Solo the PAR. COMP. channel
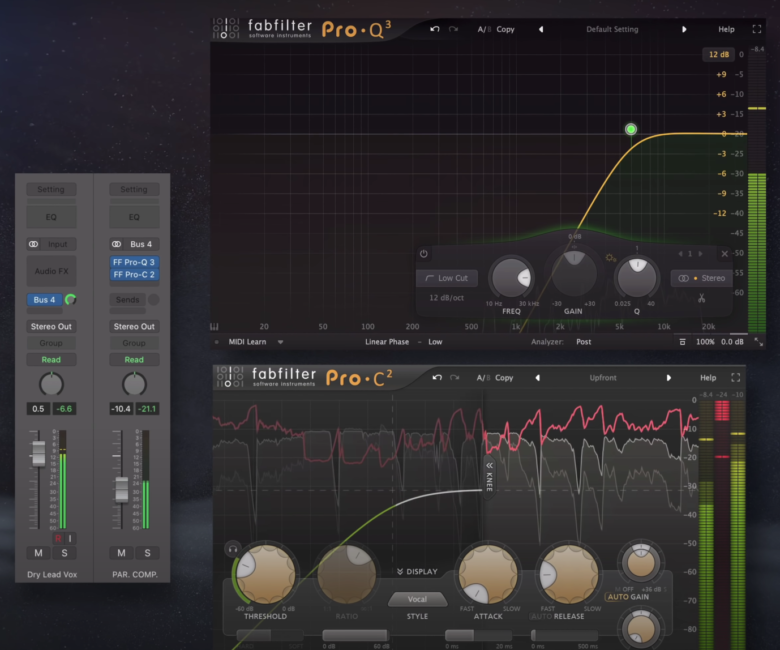 147,553
